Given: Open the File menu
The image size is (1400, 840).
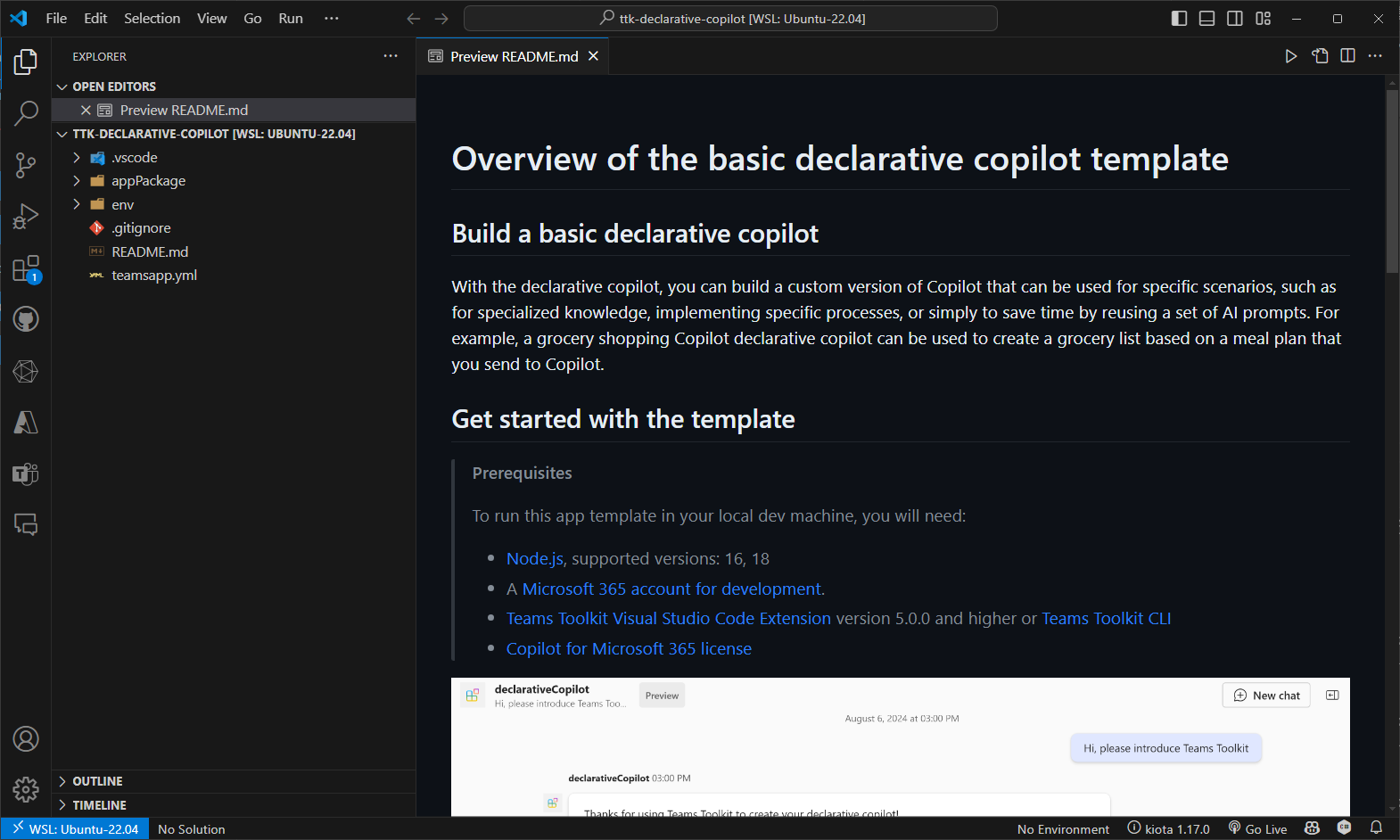Looking at the screenshot, I should tap(56, 18).
